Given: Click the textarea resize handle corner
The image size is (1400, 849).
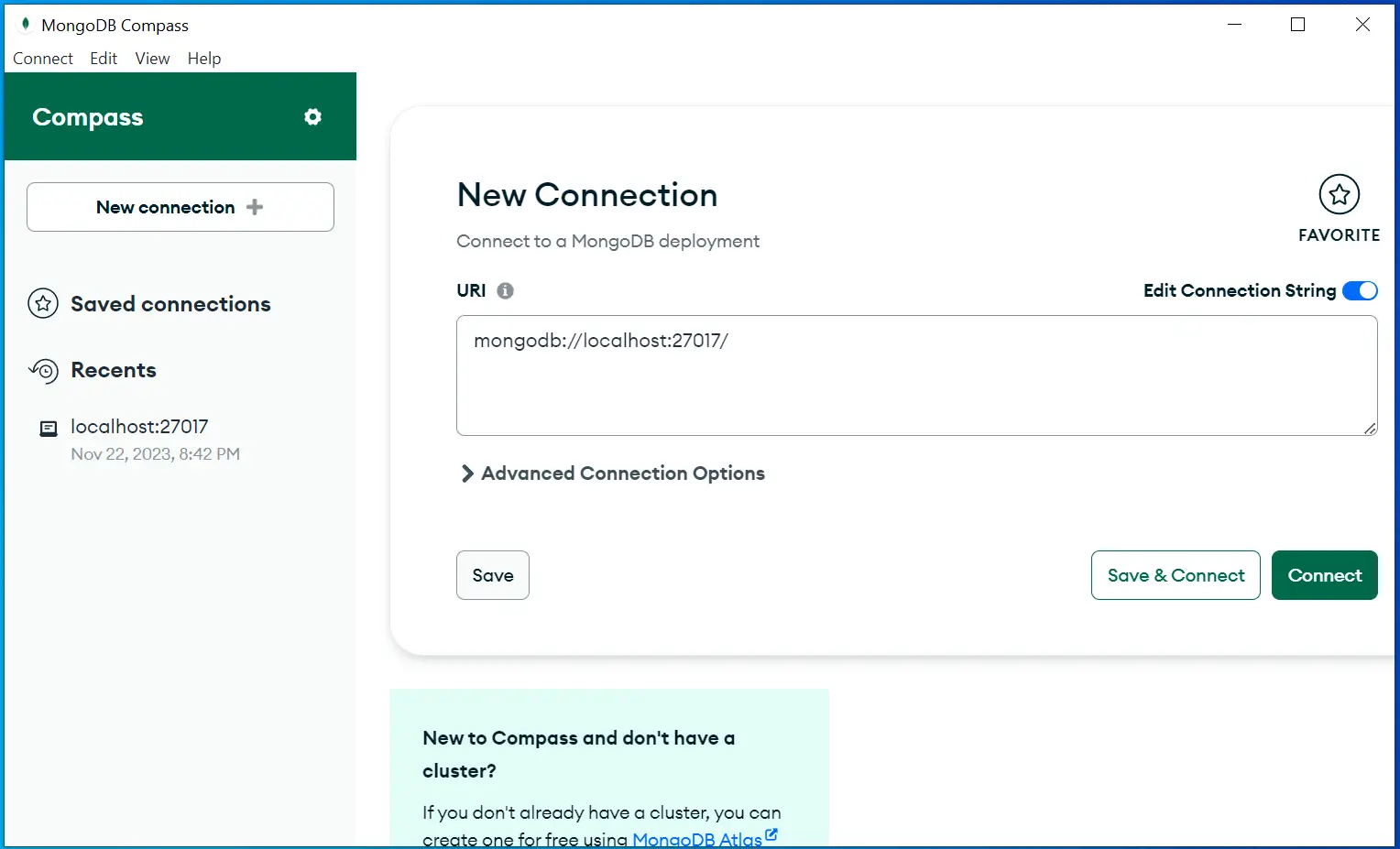Looking at the screenshot, I should [1370, 428].
